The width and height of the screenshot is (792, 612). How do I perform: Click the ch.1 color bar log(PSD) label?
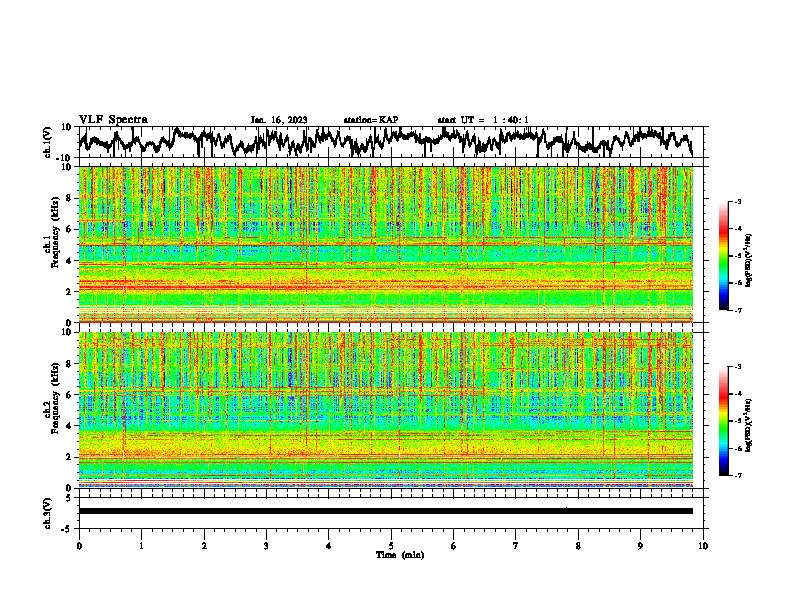[748, 260]
